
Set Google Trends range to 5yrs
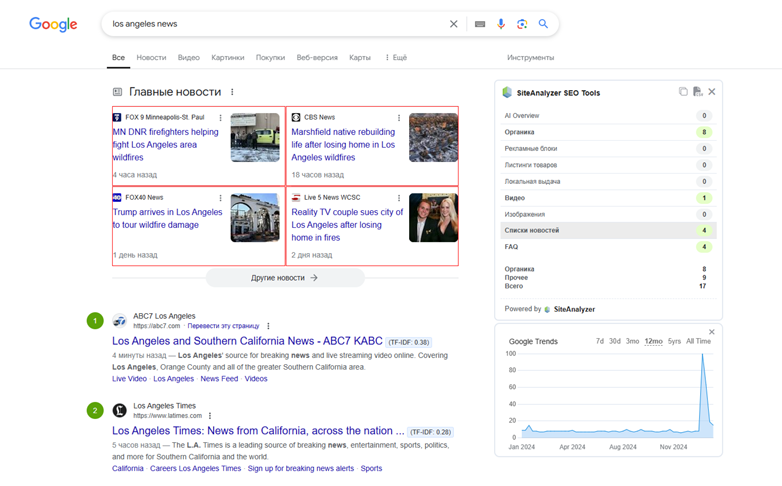[674, 341]
